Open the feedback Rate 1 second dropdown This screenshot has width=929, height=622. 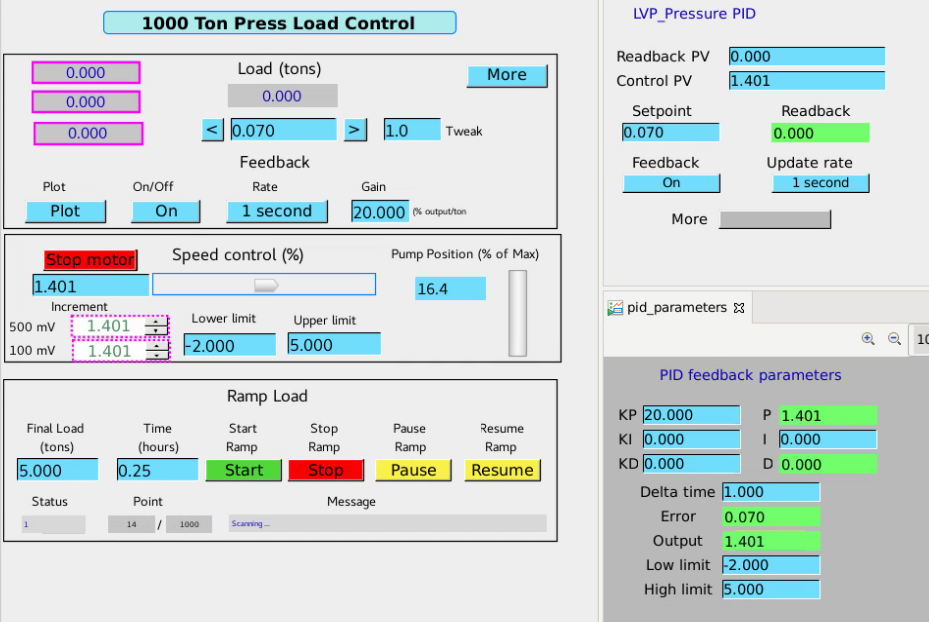tap(277, 211)
